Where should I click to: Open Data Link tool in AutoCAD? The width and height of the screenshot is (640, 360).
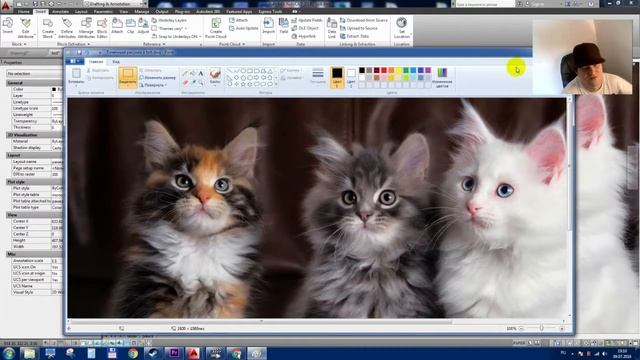(331, 27)
